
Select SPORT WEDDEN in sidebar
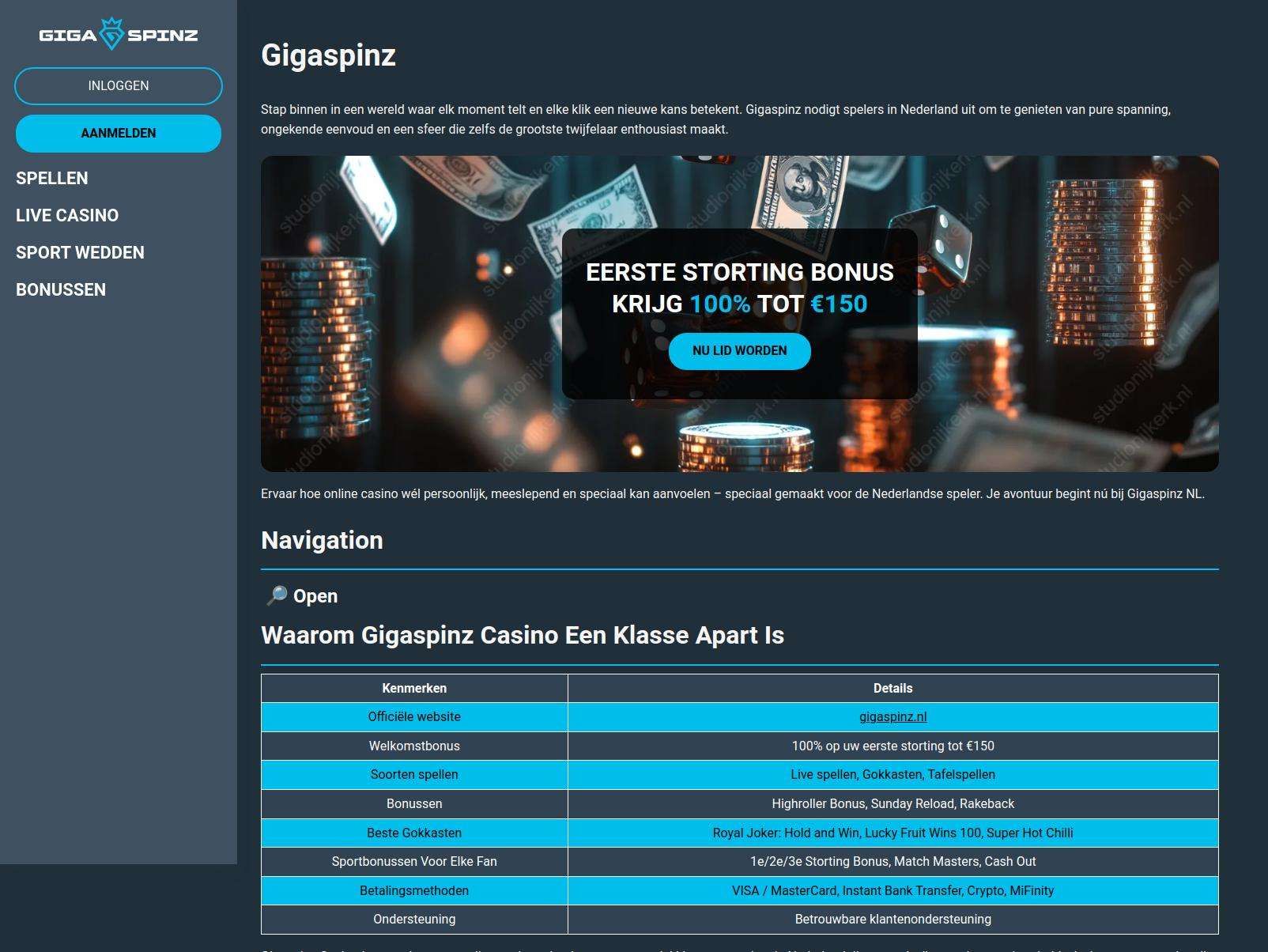[80, 252]
